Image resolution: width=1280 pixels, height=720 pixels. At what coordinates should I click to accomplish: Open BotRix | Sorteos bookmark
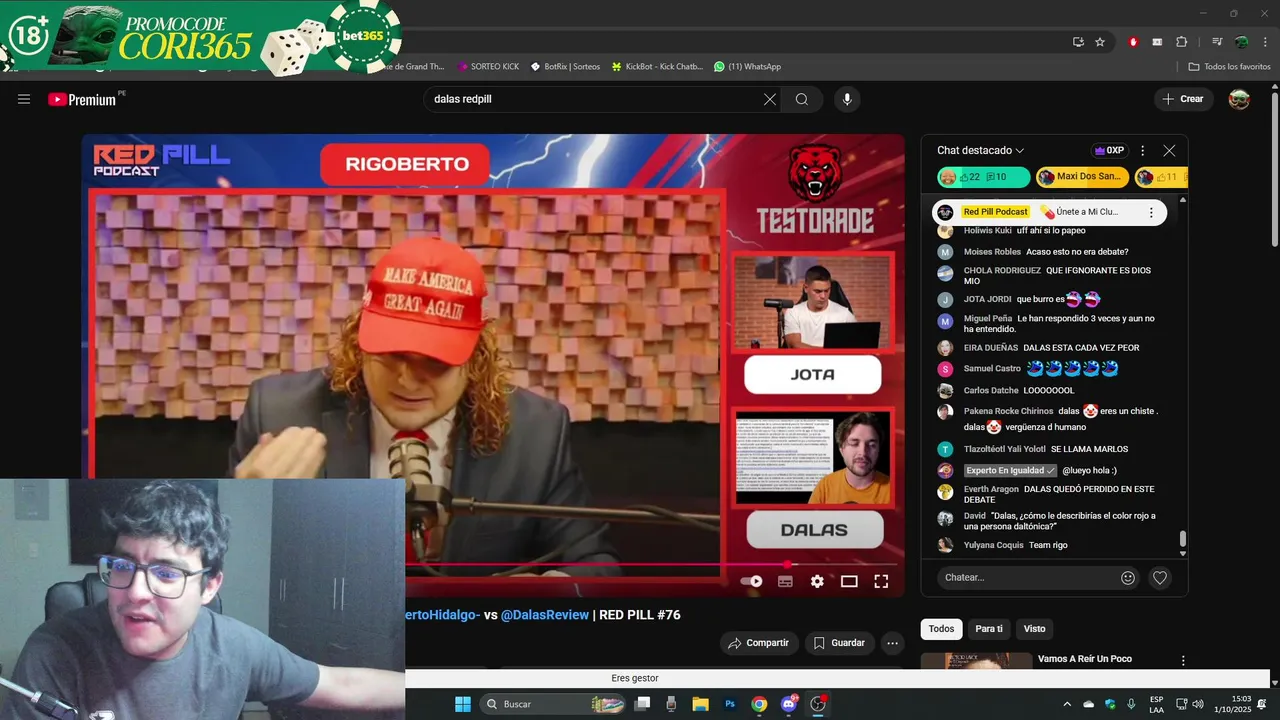coord(565,66)
